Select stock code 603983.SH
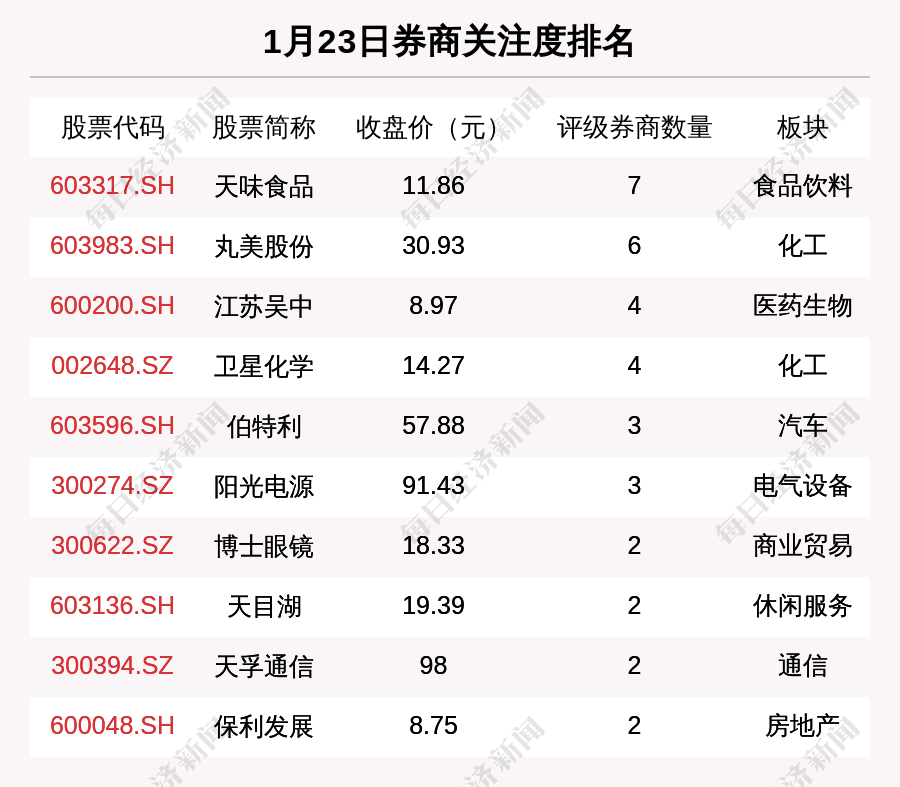The height and width of the screenshot is (787, 900). click(x=112, y=246)
